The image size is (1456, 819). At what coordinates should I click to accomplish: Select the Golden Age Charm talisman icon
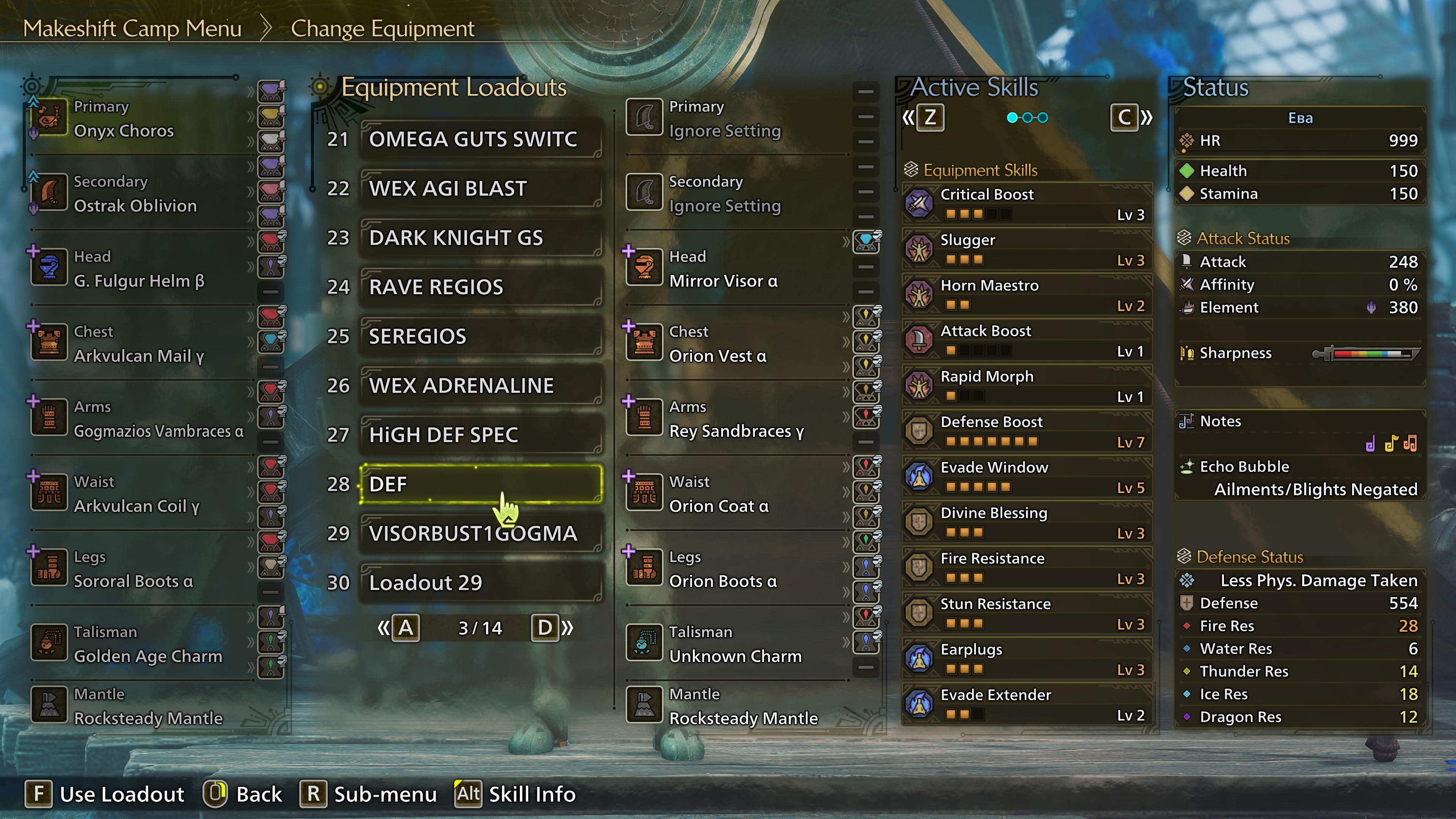coord(50,643)
